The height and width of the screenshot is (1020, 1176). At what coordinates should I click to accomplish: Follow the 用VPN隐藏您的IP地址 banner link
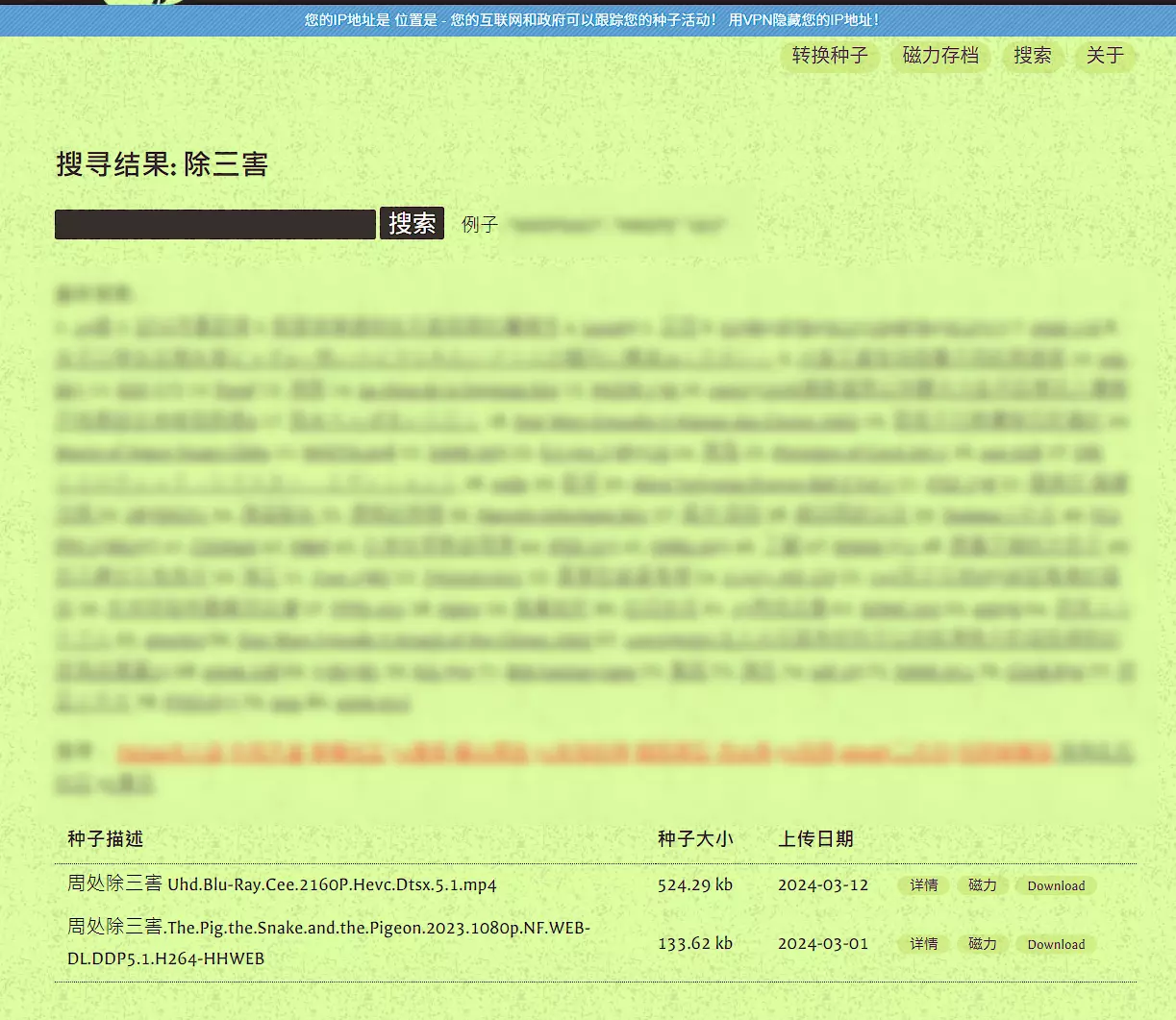(x=803, y=19)
